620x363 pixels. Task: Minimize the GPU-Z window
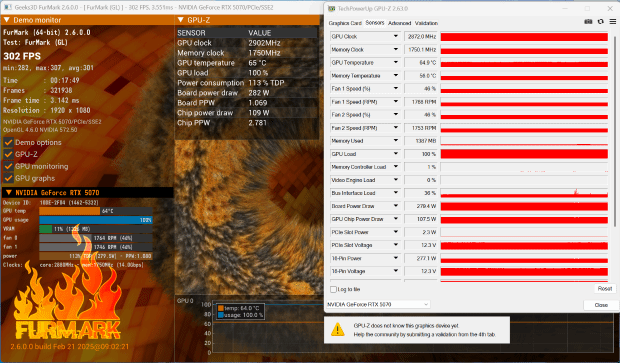[565, 8]
